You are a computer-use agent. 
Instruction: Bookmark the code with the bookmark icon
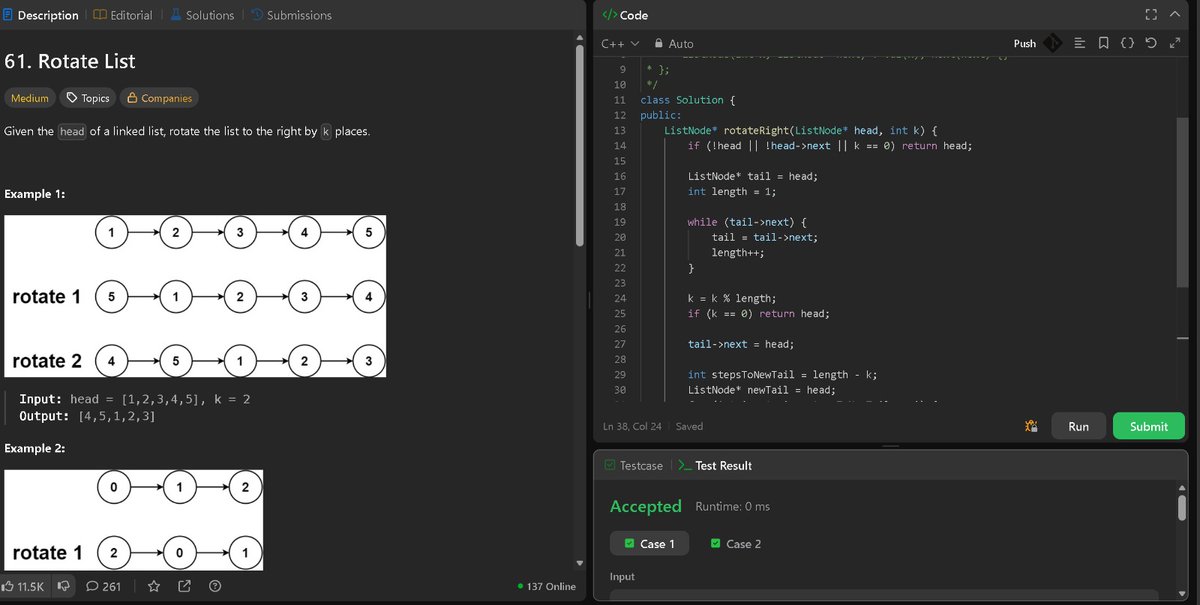1103,43
